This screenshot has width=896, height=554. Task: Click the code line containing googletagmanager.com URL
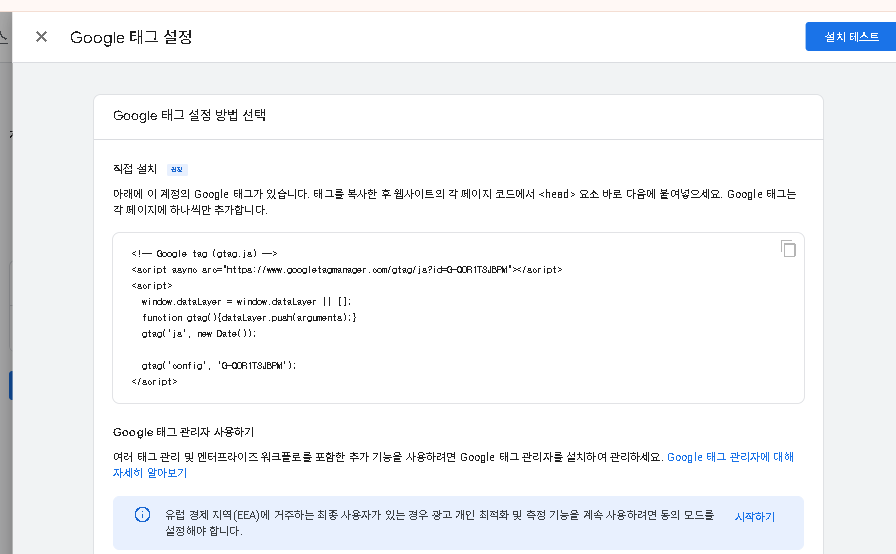[347, 270]
